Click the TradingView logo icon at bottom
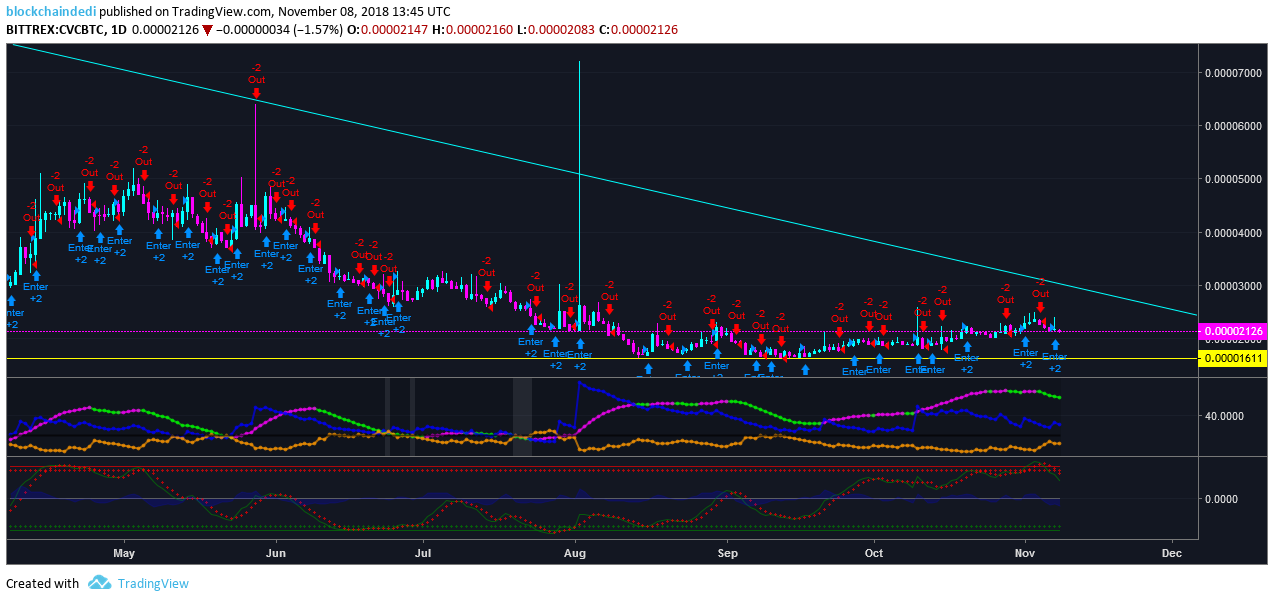 coord(99,583)
